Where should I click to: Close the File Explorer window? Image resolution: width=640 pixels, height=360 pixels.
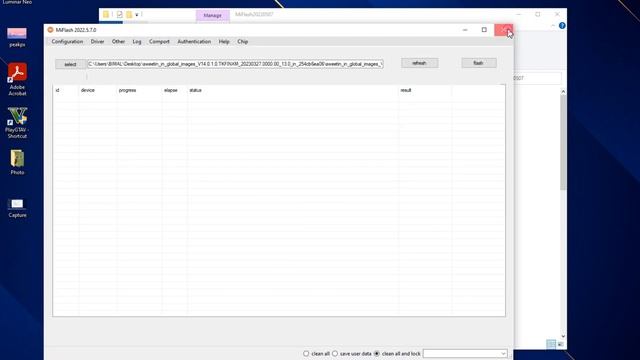pos(557,14)
